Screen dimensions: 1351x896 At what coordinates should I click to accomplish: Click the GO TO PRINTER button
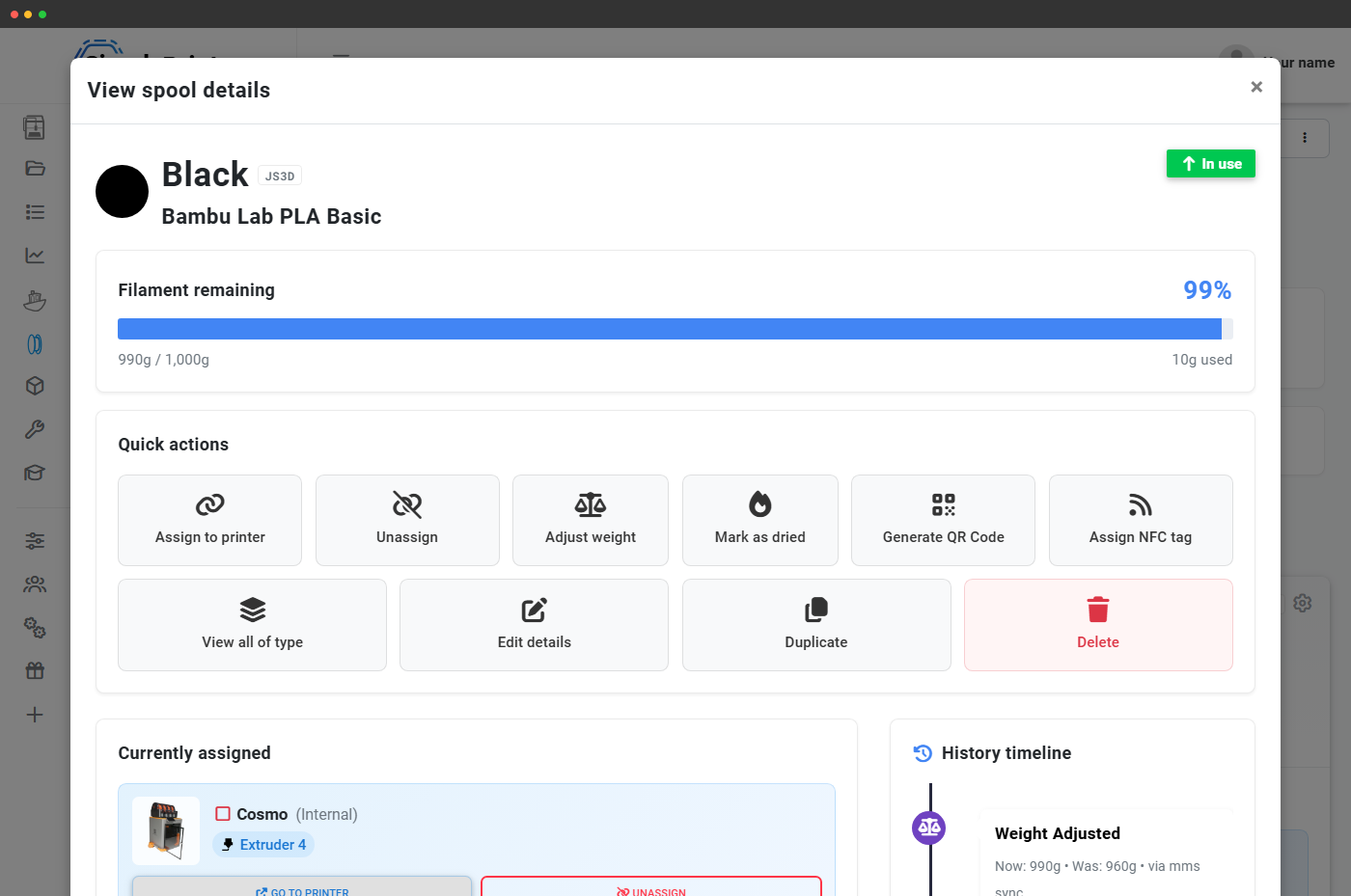[x=302, y=887]
